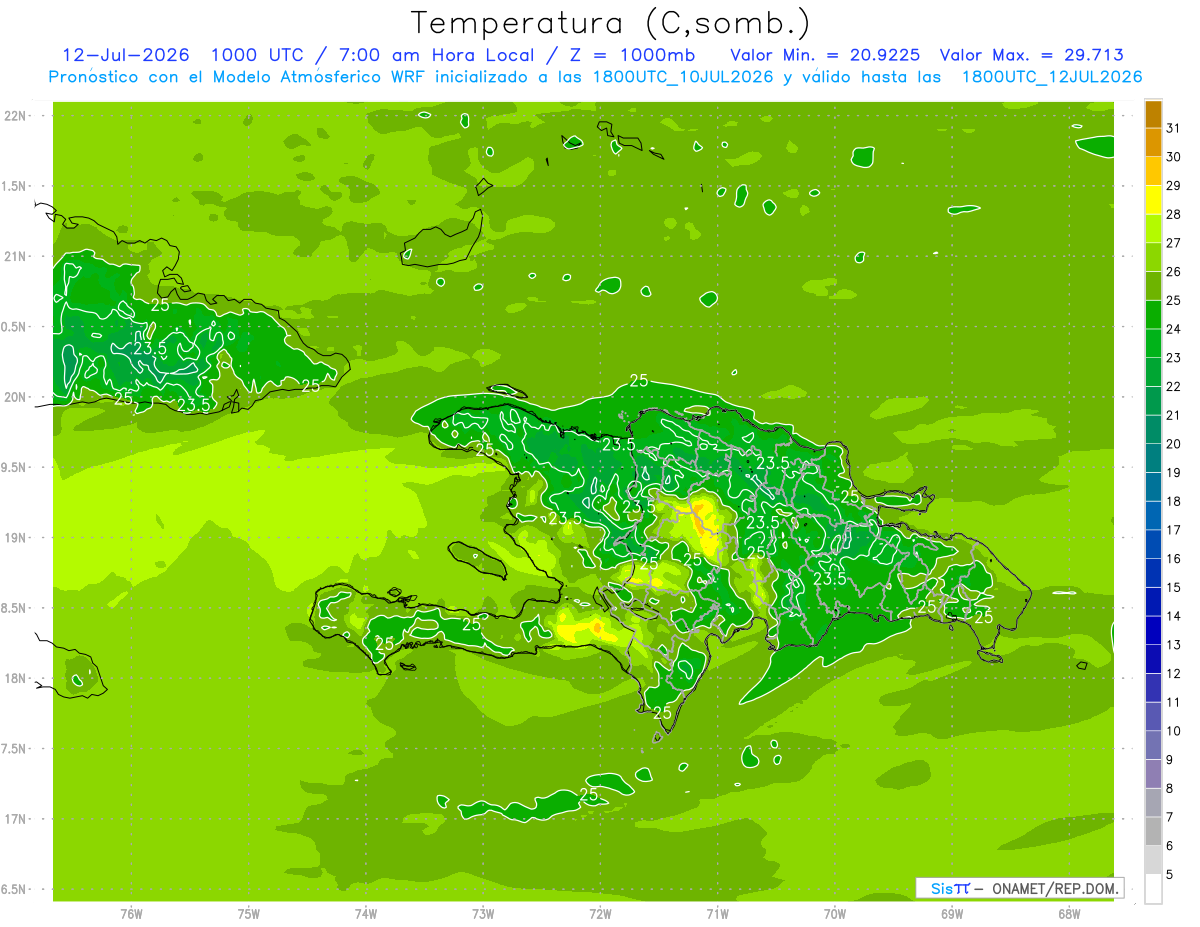Screen dimensions: 1200x927
Task: Click the SisPI ONAMET/REP.DOM. credit box
Action: pos(1019,888)
